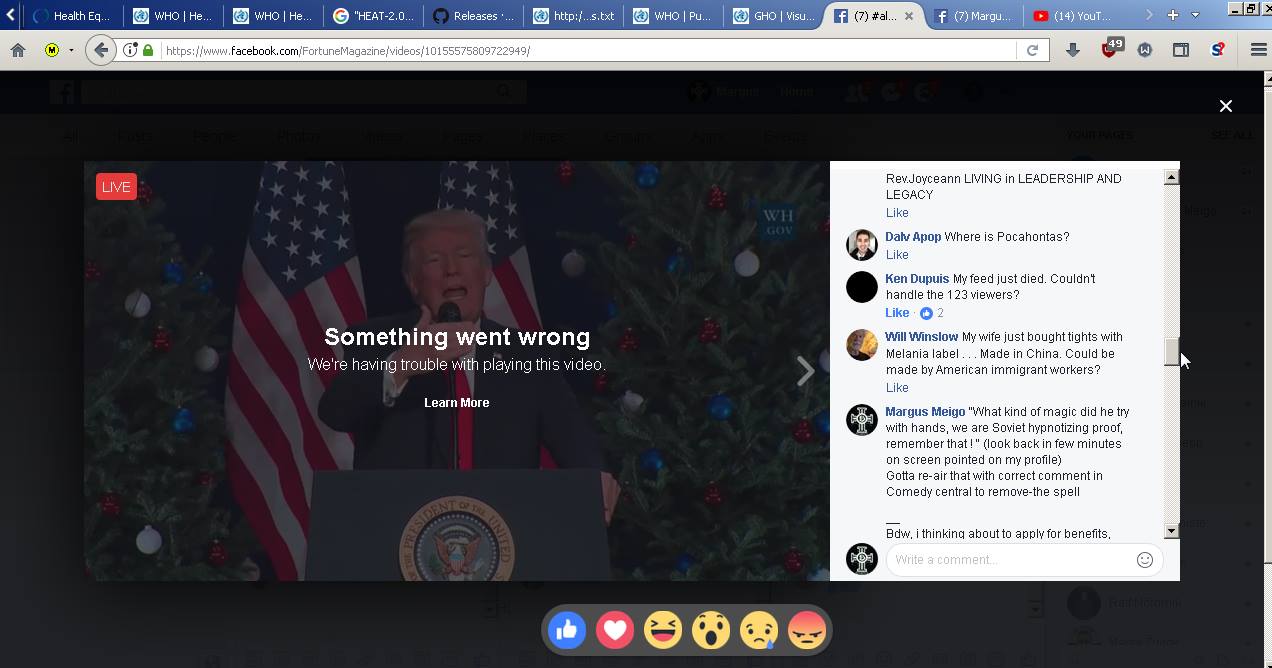Viewport: 1272px width, 668px height.
Task: Go to the next video arrow
Action: [805, 371]
